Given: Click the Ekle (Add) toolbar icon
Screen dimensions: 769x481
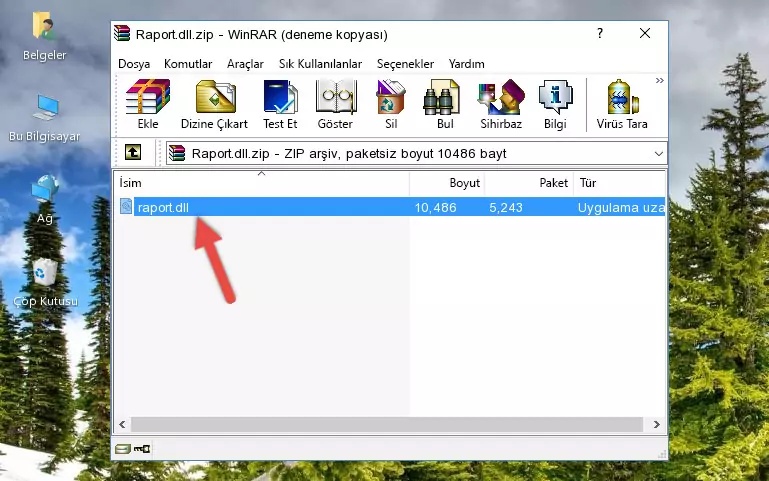Looking at the screenshot, I should [148, 97].
